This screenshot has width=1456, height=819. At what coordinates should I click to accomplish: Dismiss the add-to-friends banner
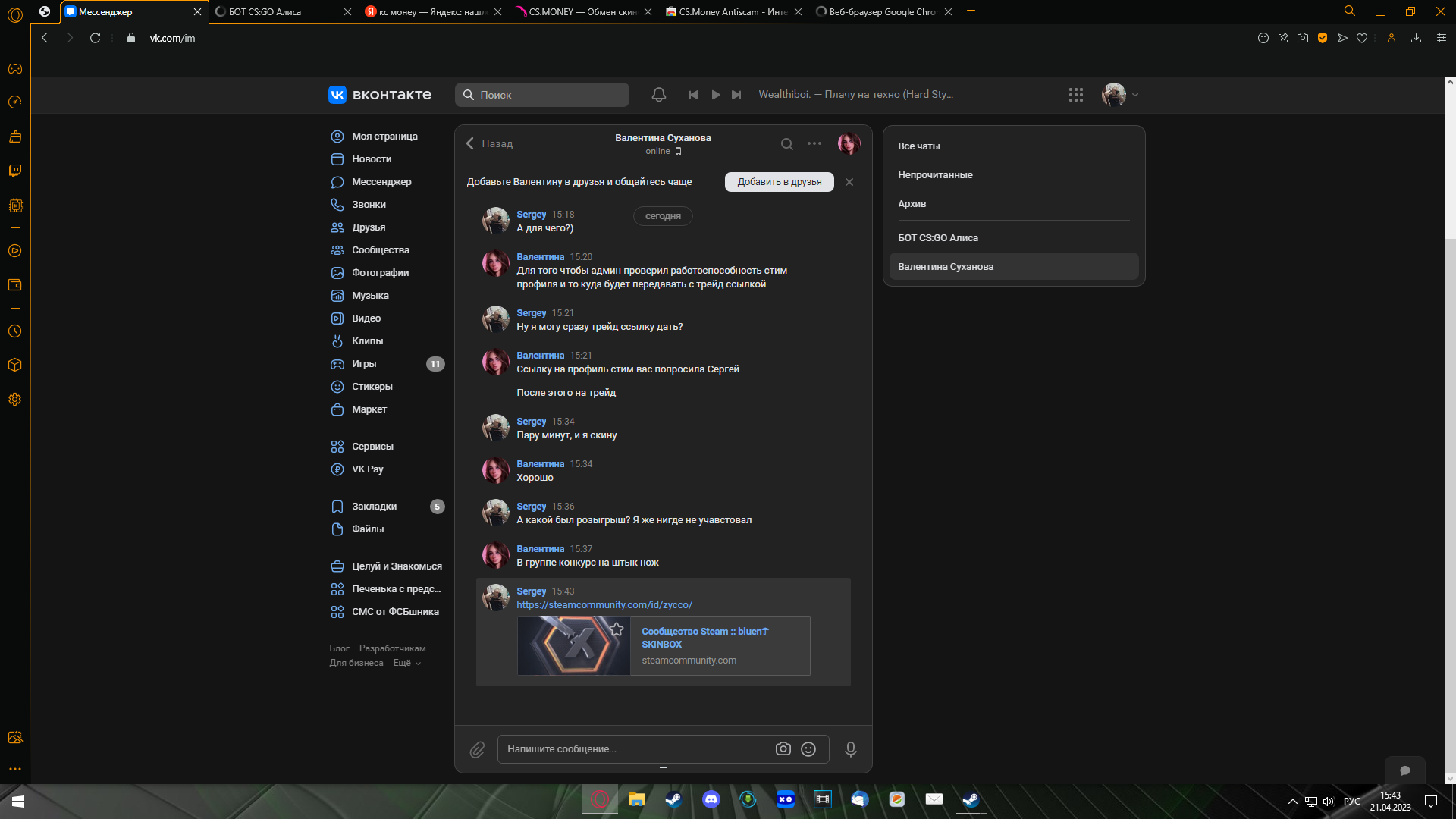click(x=849, y=182)
